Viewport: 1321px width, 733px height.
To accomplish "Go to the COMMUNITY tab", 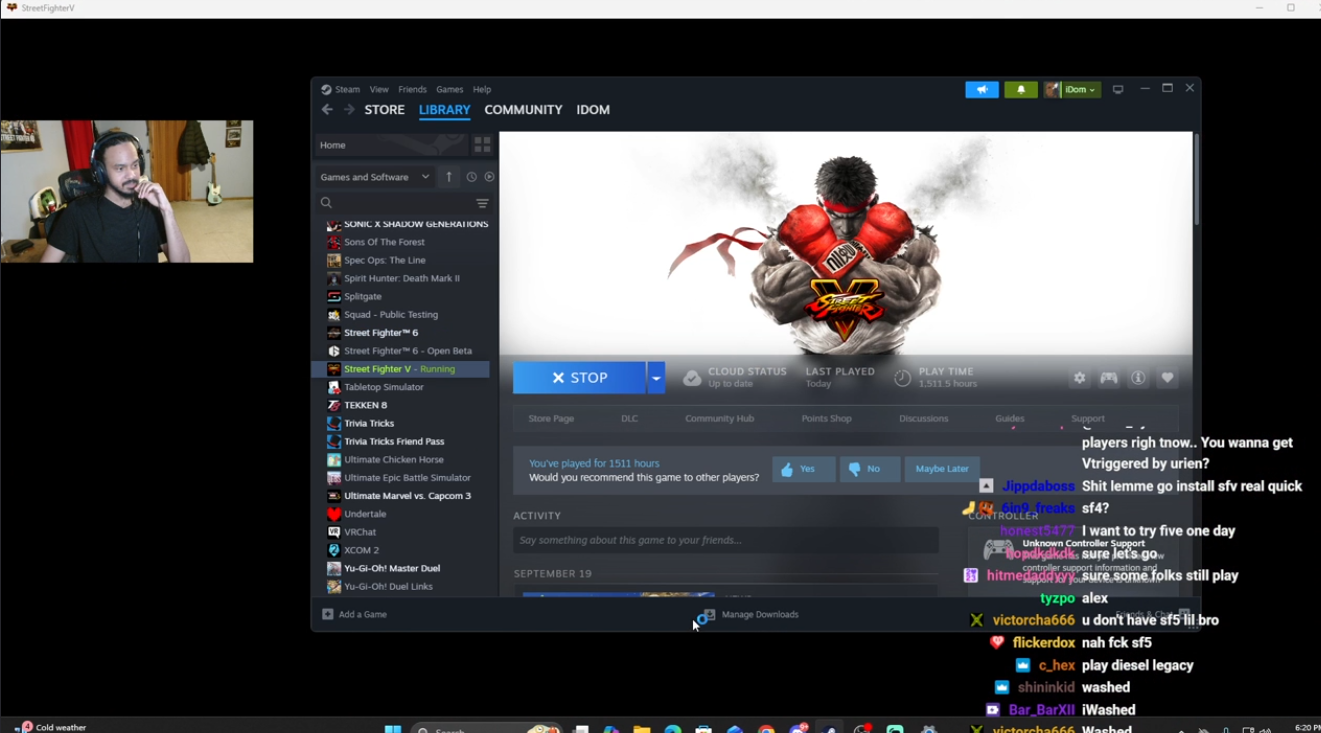I will [523, 110].
